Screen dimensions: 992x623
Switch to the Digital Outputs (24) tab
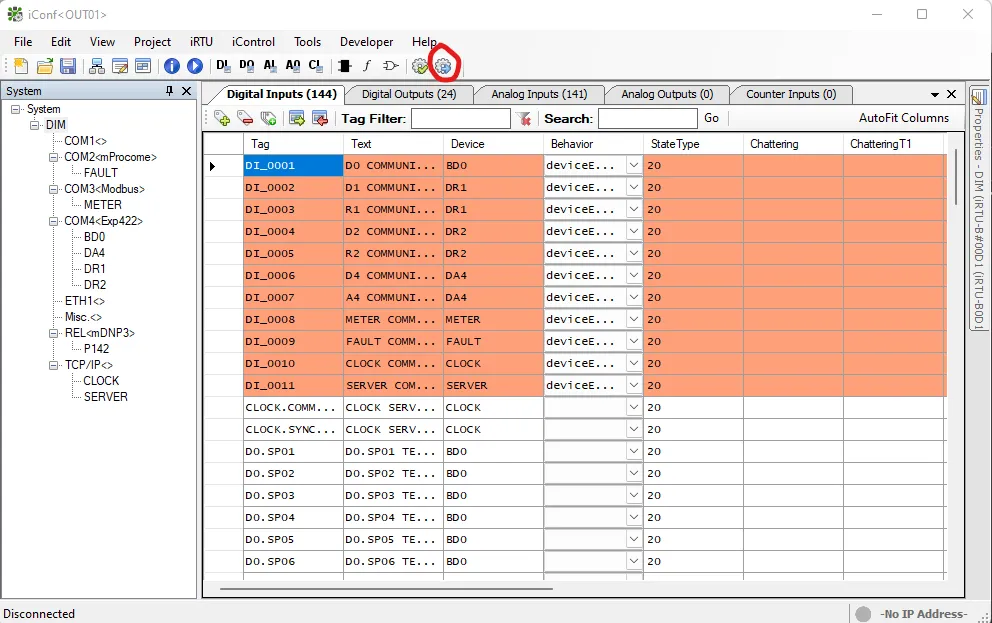409,94
